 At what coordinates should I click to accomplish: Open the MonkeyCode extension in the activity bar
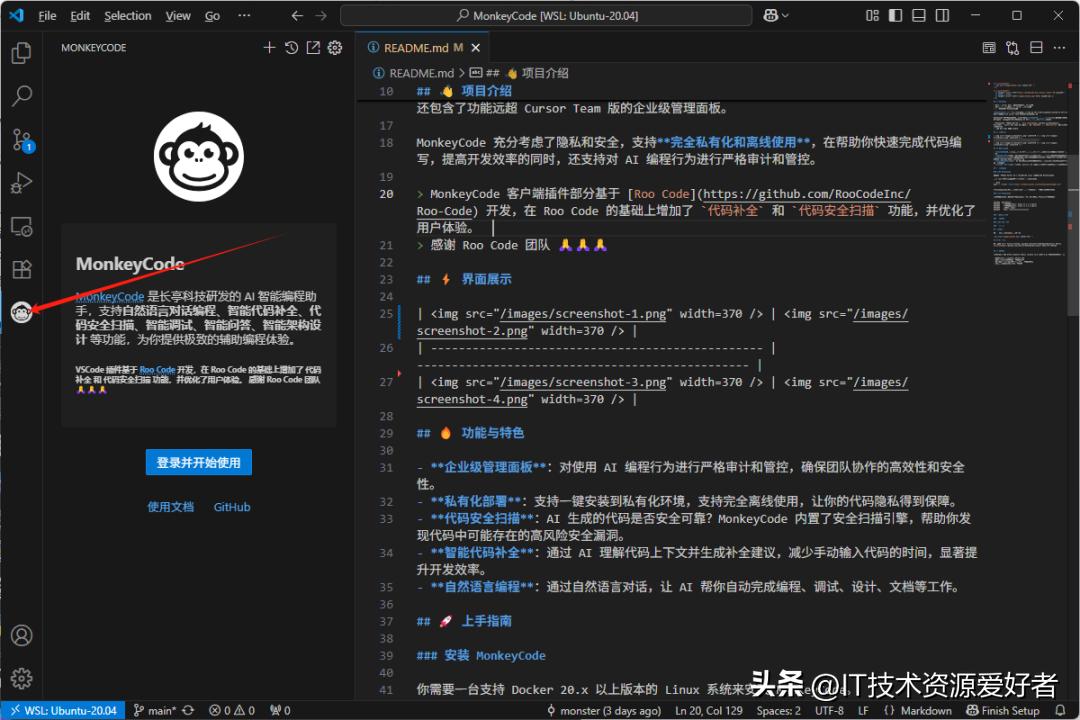click(x=22, y=312)
